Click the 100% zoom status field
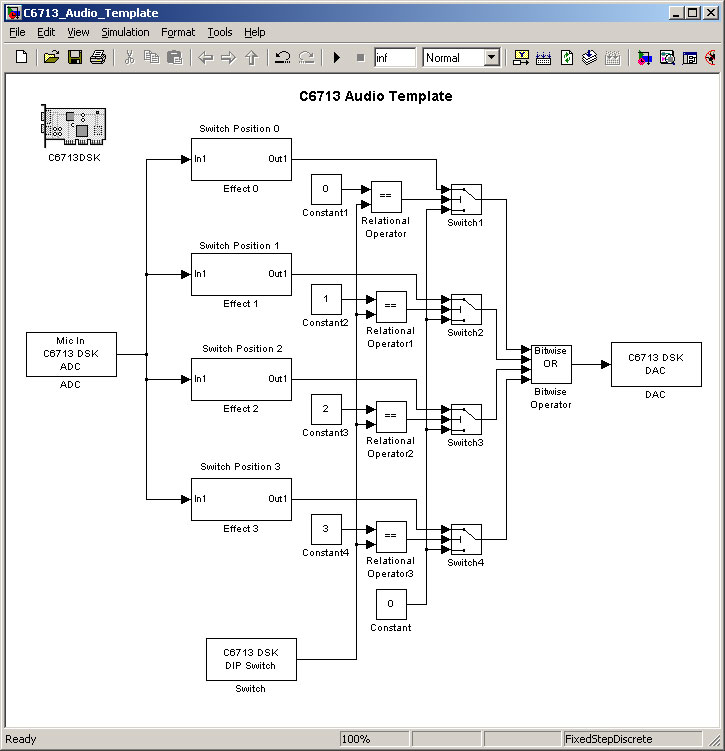Viewport: 725px width, 751px height. [374, 739]
